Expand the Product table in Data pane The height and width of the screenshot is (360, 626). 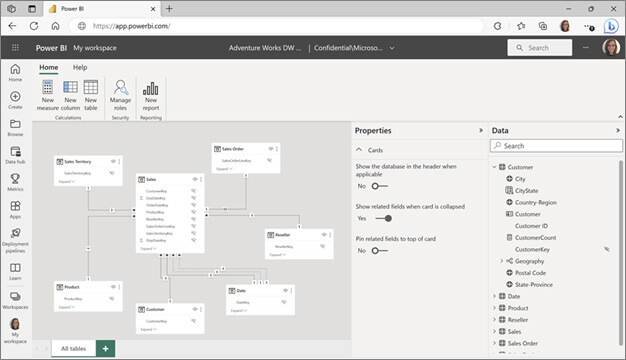494,308
